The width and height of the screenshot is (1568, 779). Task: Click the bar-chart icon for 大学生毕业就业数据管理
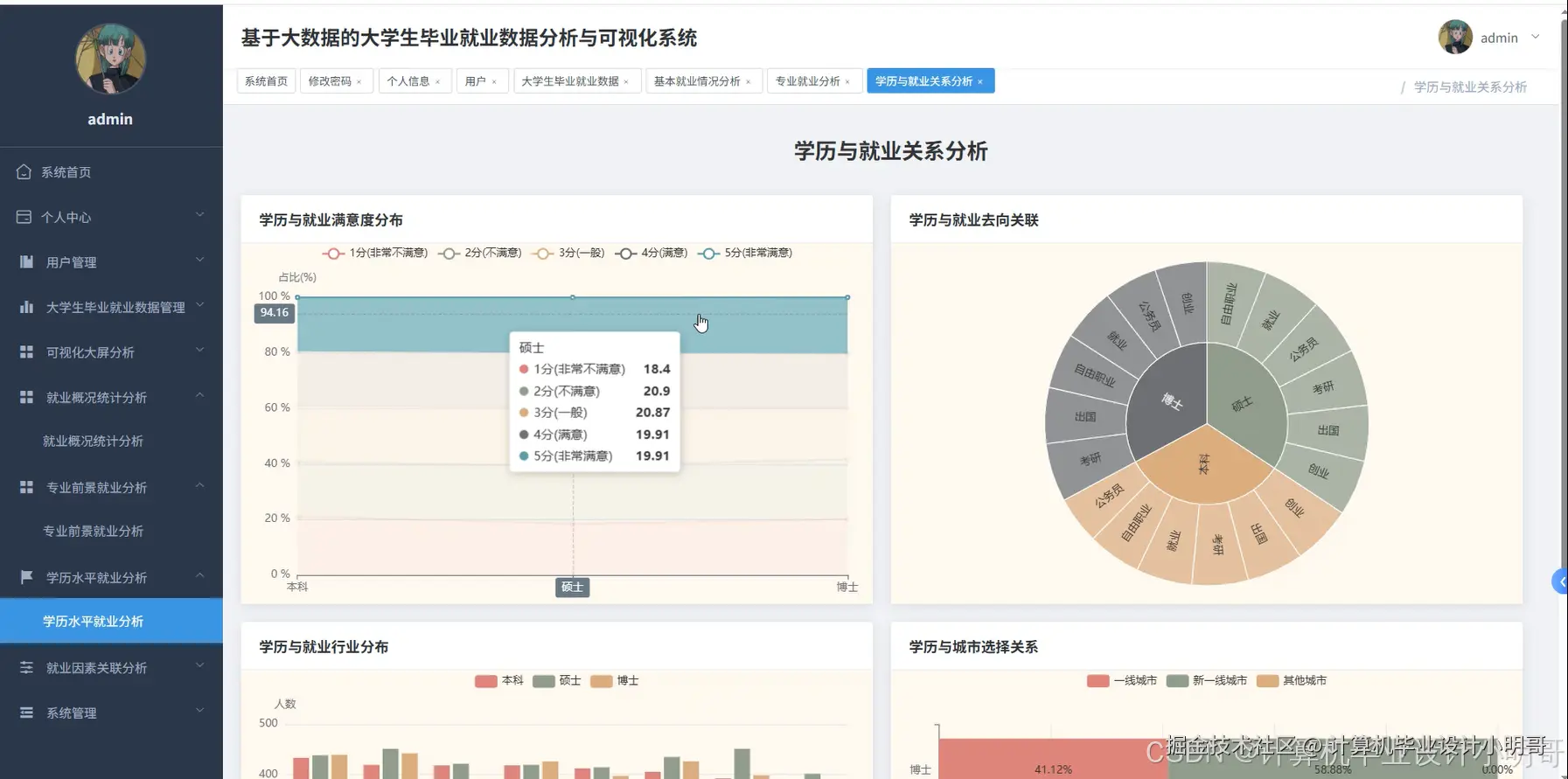pyautogui.click(x=26, y=307)
